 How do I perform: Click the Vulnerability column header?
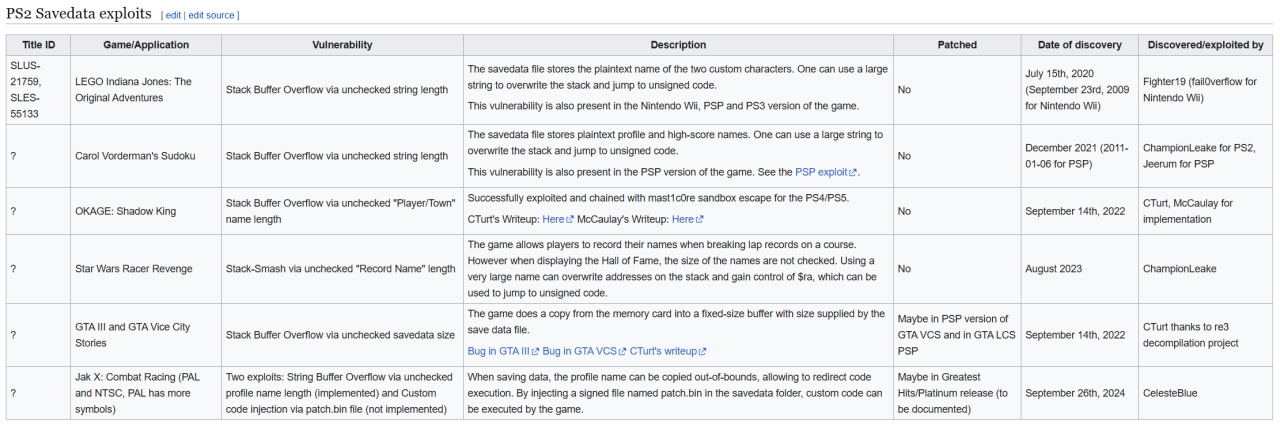[342, 45]
